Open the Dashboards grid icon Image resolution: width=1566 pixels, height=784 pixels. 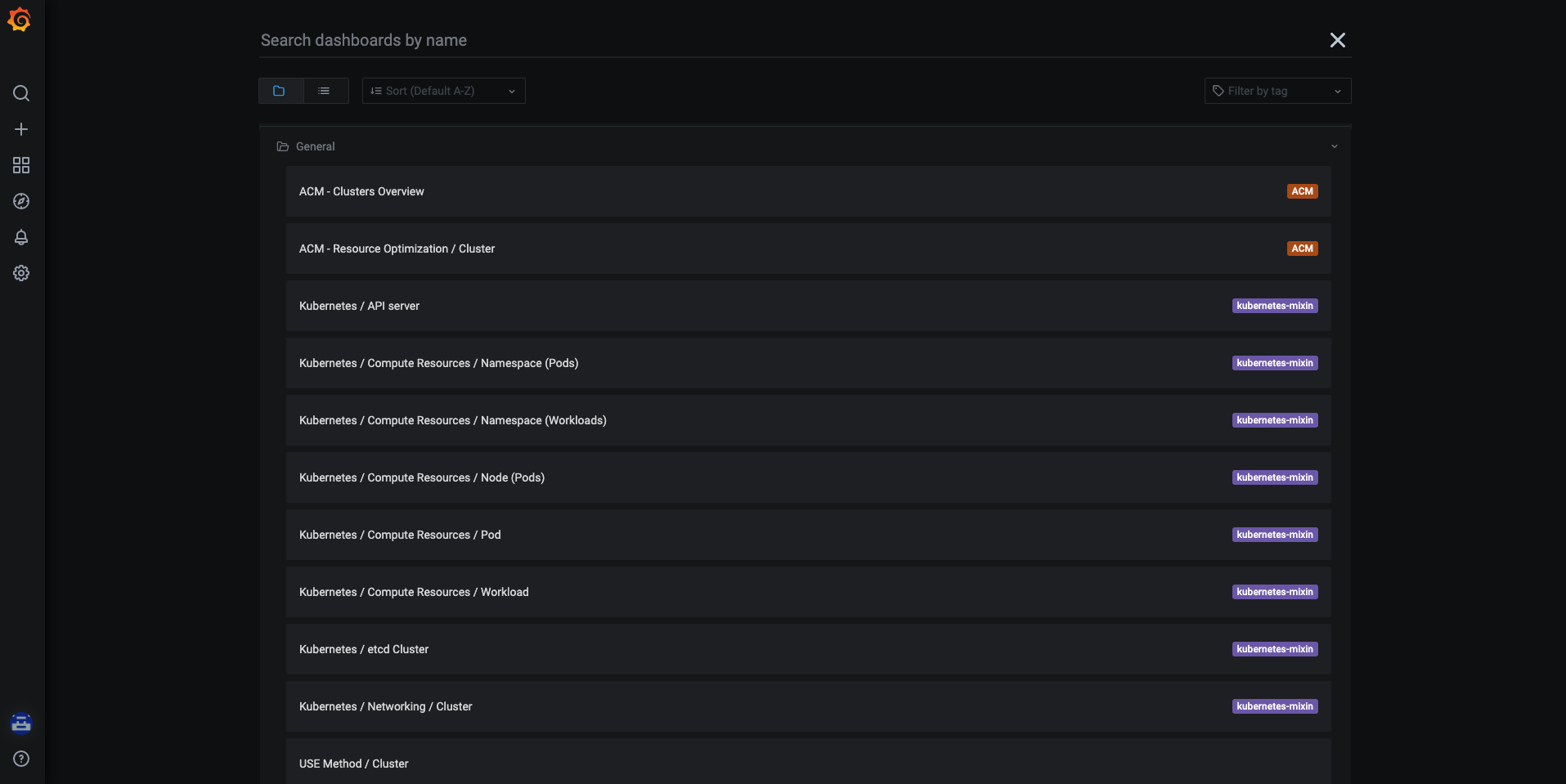[x=21, y=165]
